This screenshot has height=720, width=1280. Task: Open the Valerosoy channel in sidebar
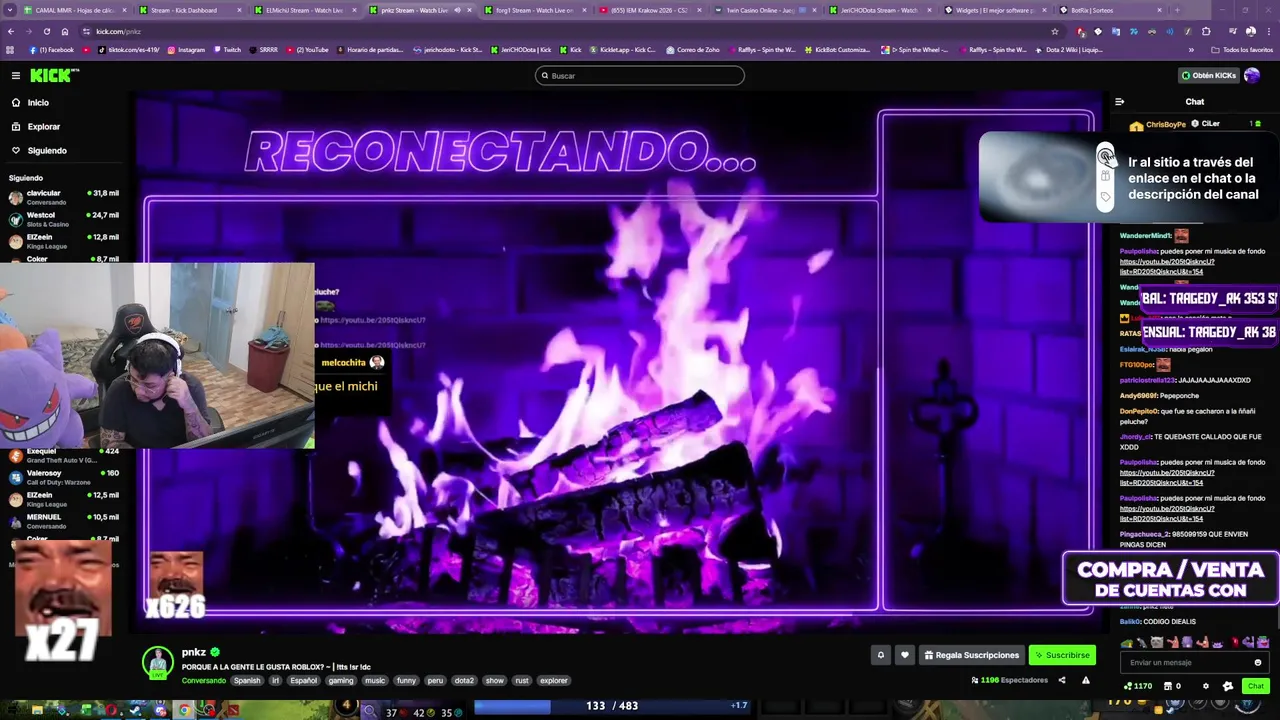(x=63, y=477)
